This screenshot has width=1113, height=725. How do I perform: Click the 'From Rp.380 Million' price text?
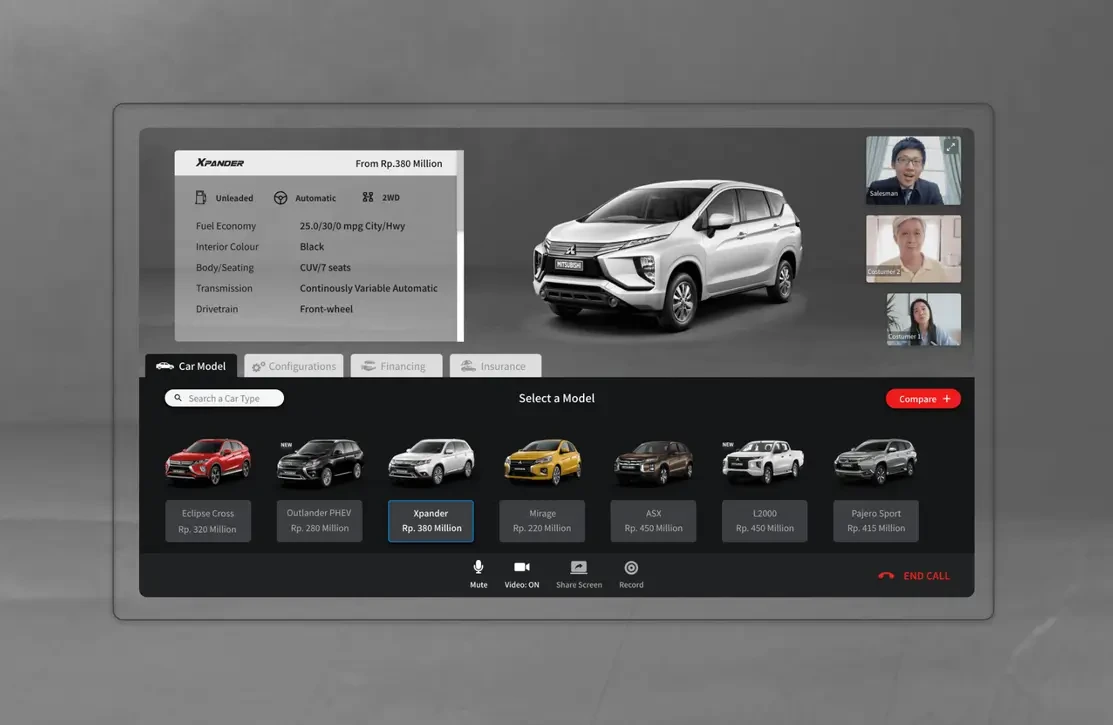coord(399,163)
